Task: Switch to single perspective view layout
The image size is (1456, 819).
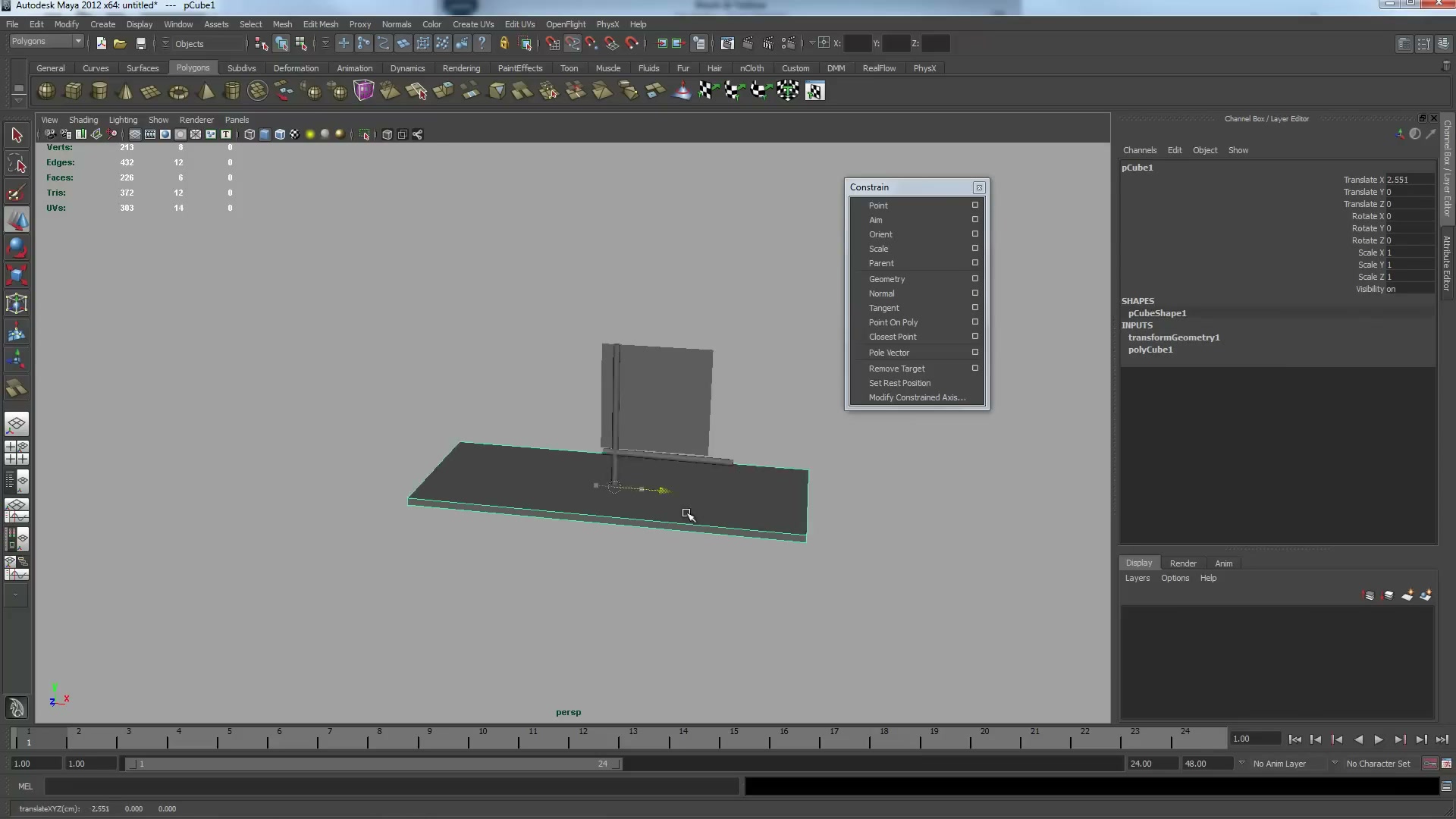Action: (17, 424)
